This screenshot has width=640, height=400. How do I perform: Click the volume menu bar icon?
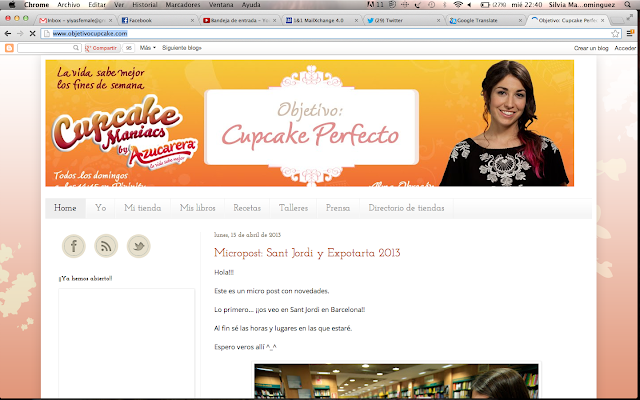click(x=470, y=5)
